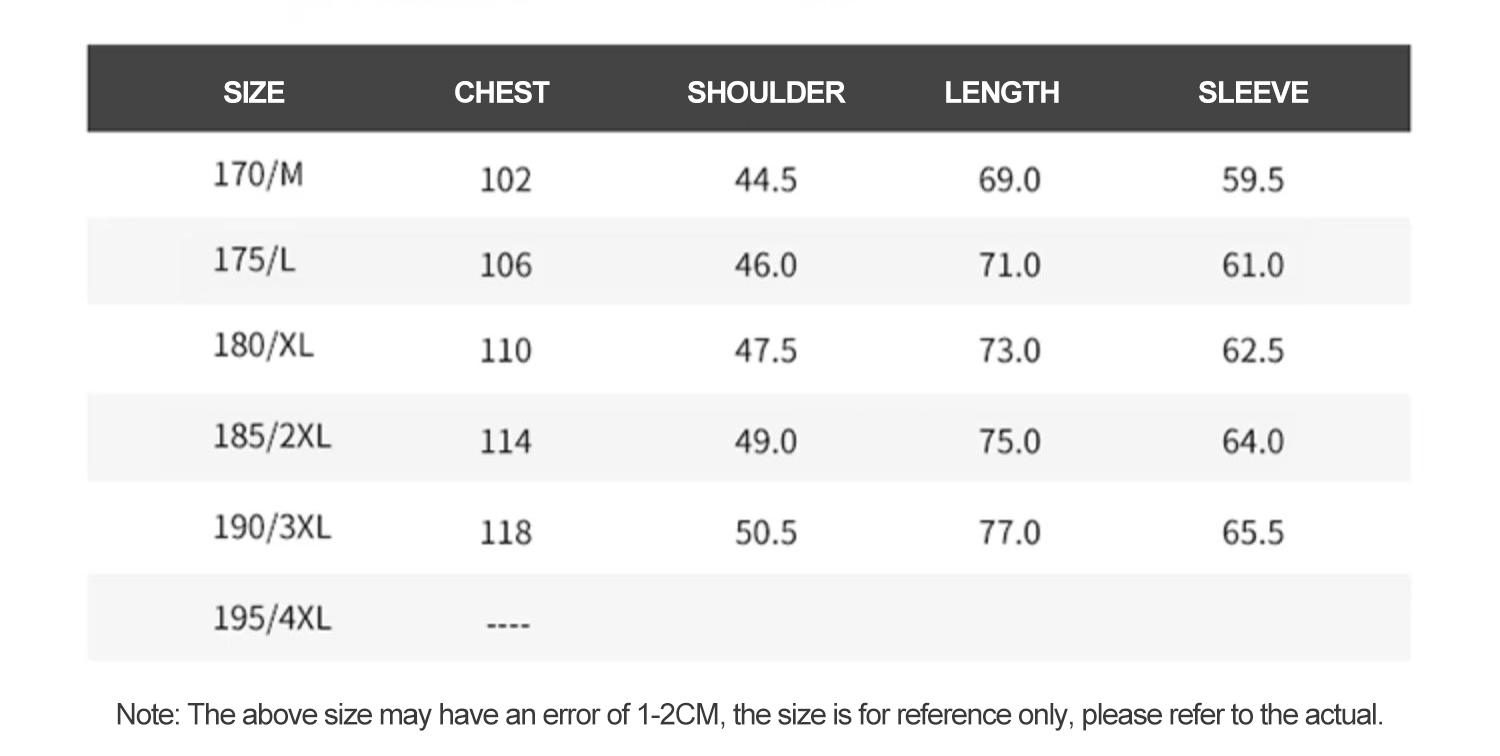Click length value 73.0

(x=1009, y=351)
